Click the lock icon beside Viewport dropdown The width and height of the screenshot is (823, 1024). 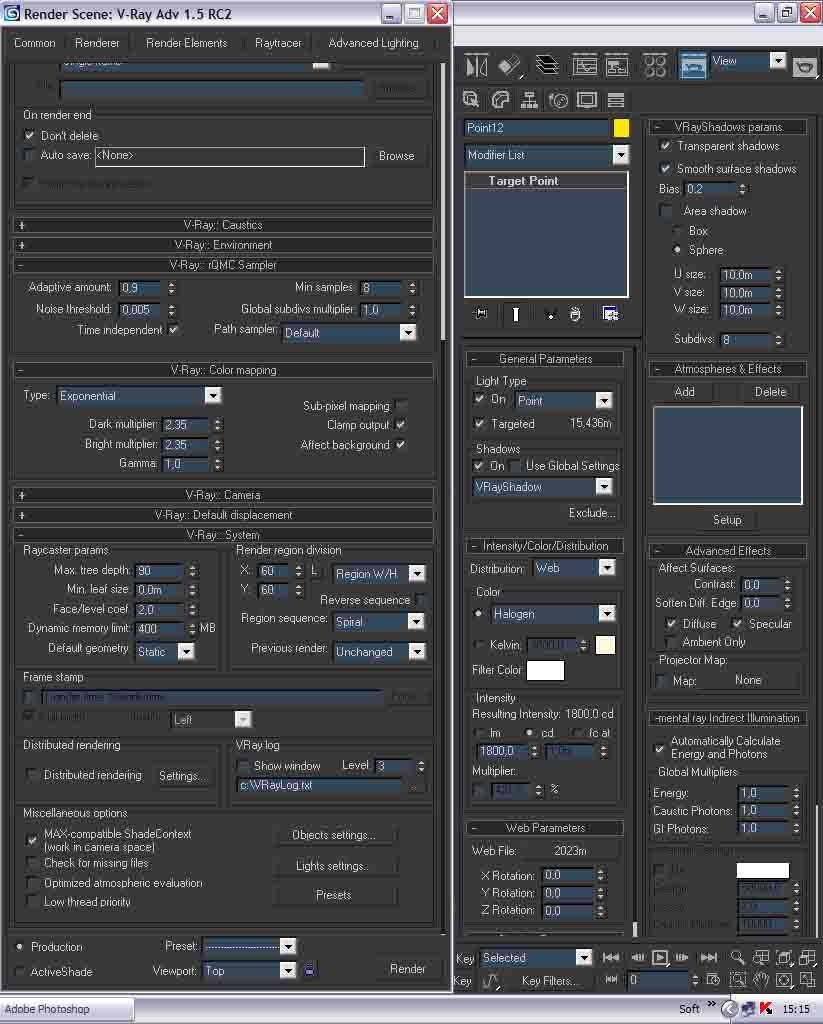[x=310, y=970]
